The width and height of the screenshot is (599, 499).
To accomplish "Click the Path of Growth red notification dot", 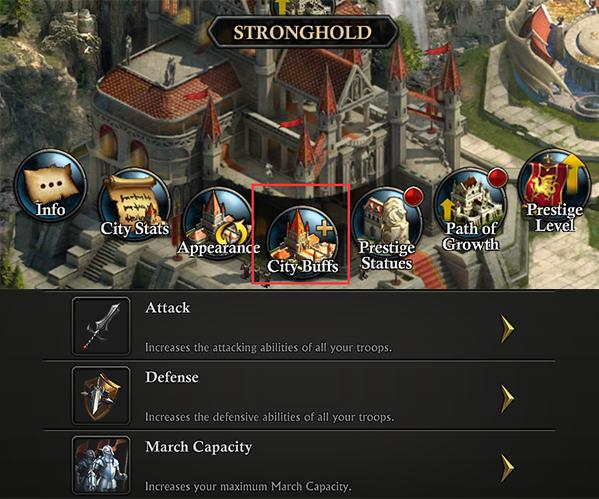I will tap(498, 177).
